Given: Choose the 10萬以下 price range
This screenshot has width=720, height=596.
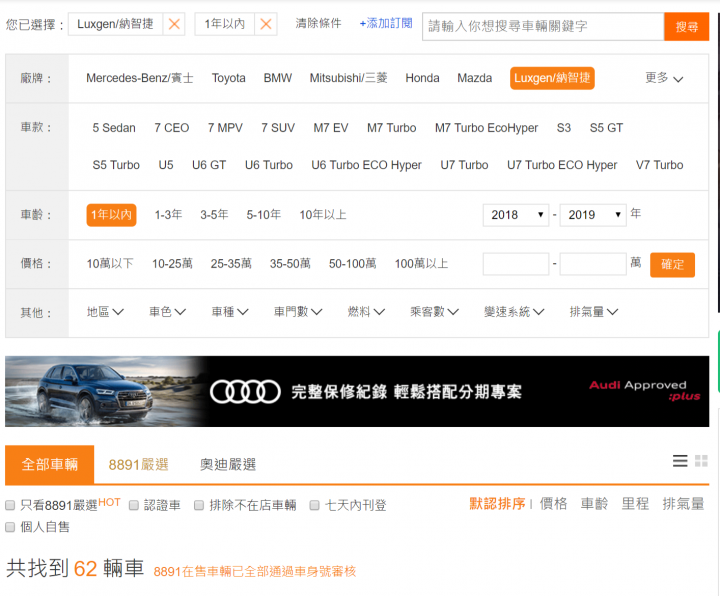Looking at the screenshot, I should [x=110, y=264].
